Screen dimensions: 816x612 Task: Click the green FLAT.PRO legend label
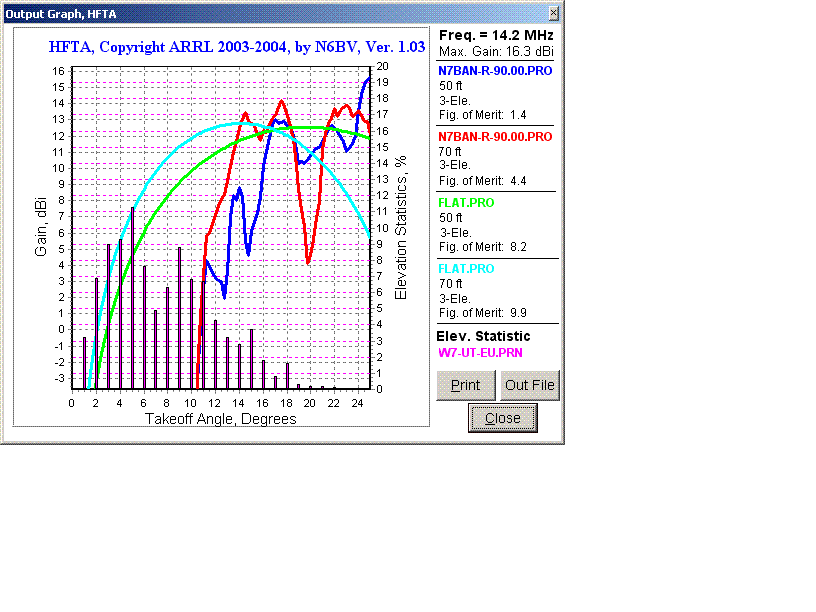click(x=466, y=203)
